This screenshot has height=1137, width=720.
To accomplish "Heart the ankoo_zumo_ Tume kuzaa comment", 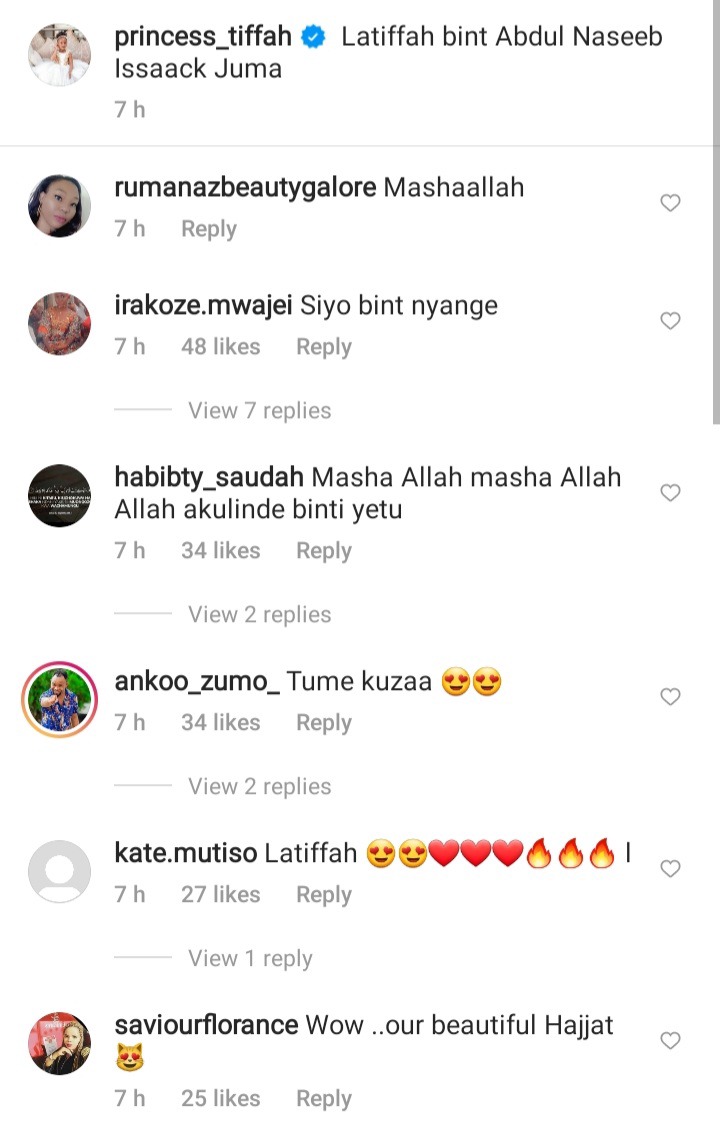I will pyautogui.click(x=670, y=696).
